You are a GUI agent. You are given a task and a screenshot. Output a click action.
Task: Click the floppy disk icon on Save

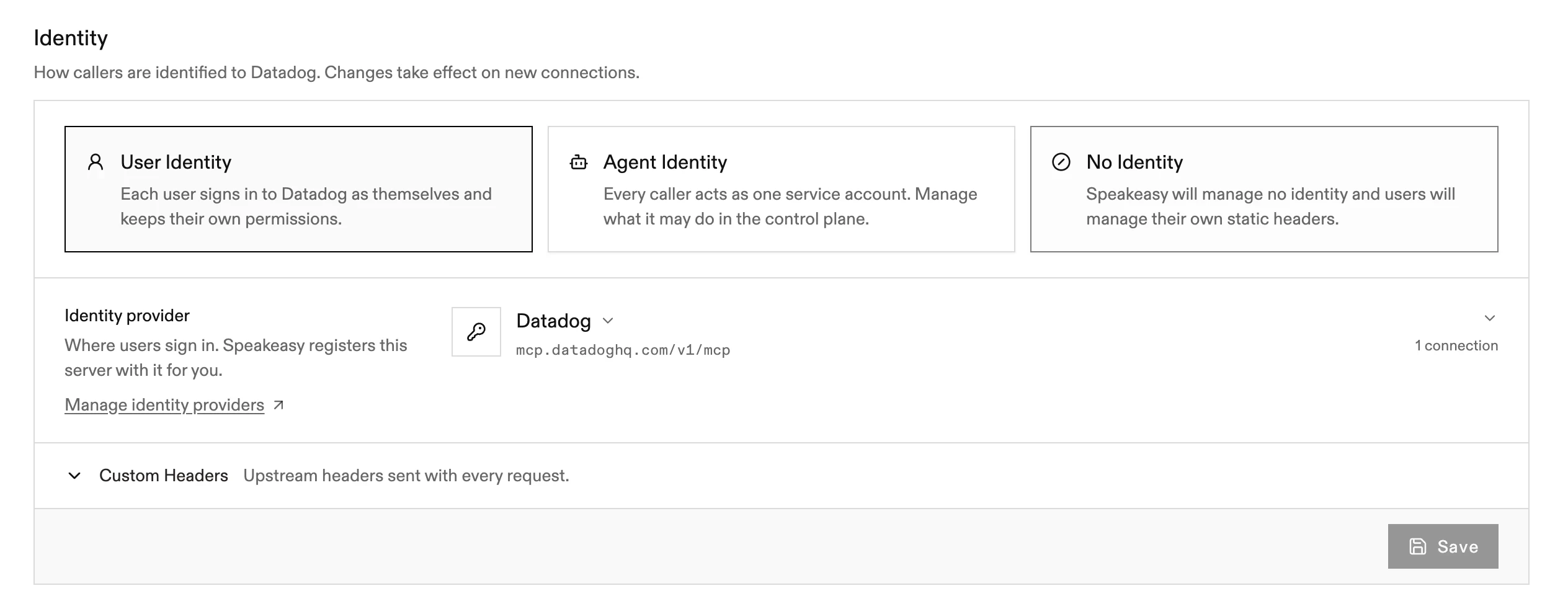pos(1418,546)
